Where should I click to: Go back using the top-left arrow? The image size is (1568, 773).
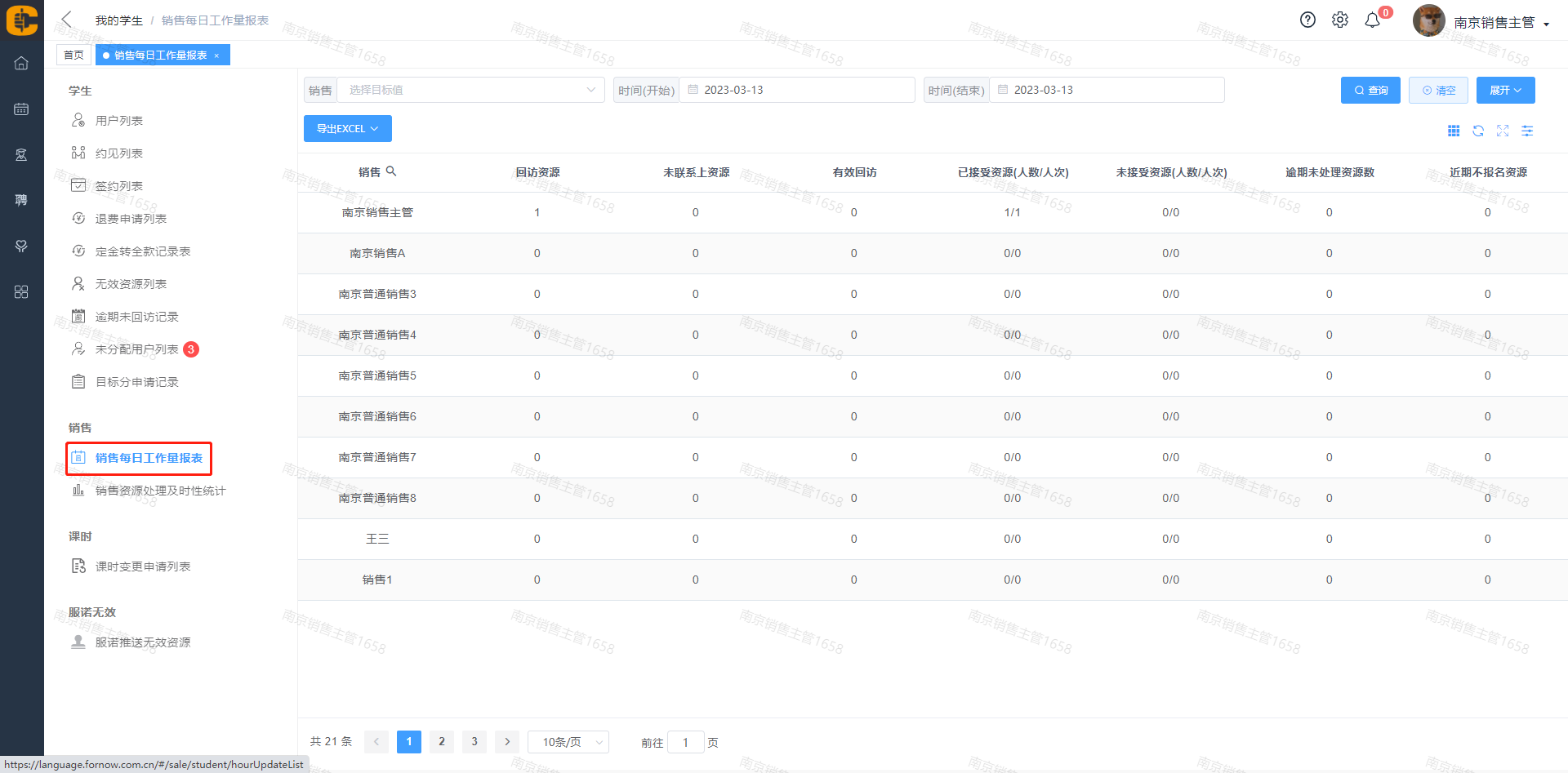pos(67,20)
